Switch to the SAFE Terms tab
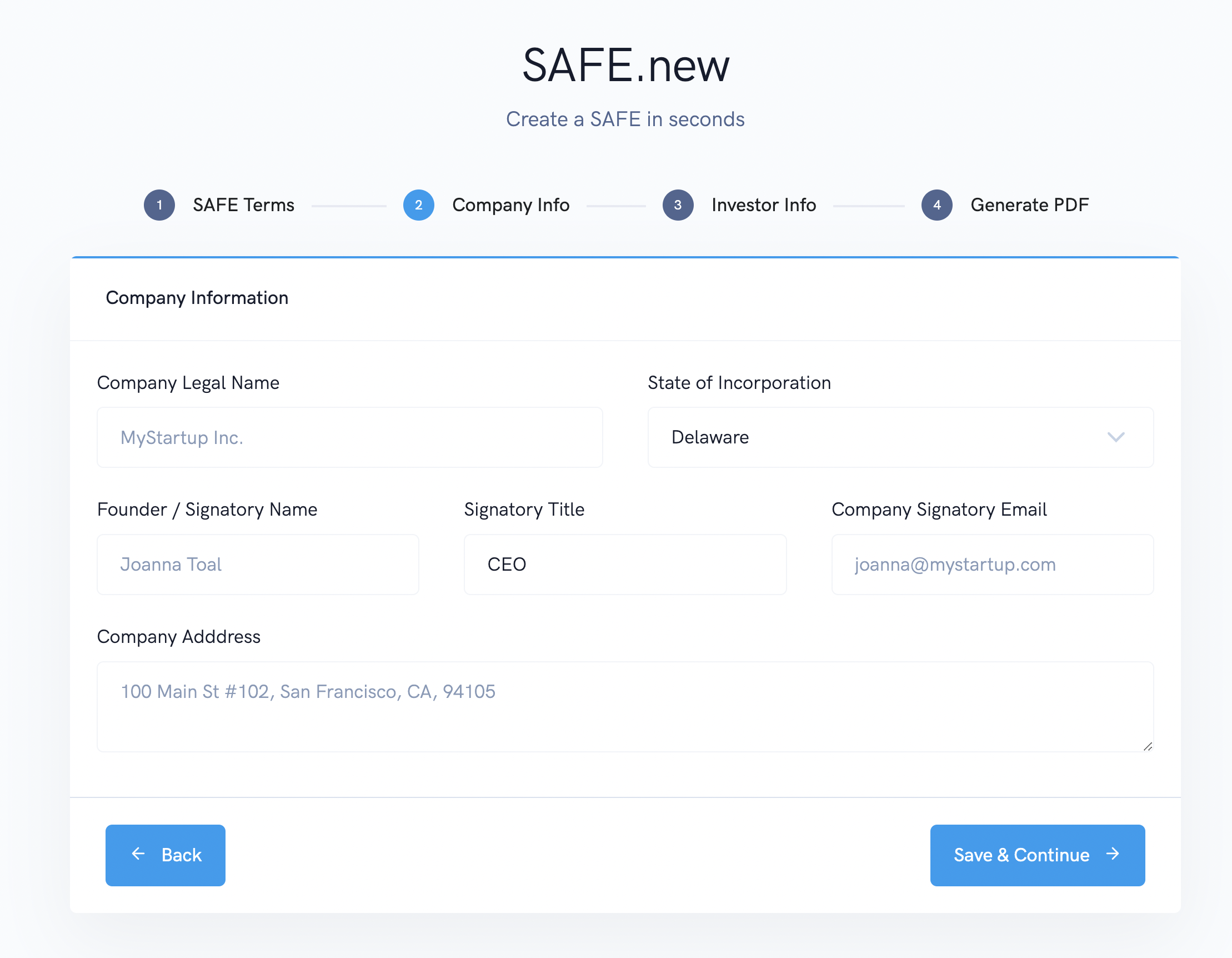This screenshot has height=958, width=1232. coord(244,205)
